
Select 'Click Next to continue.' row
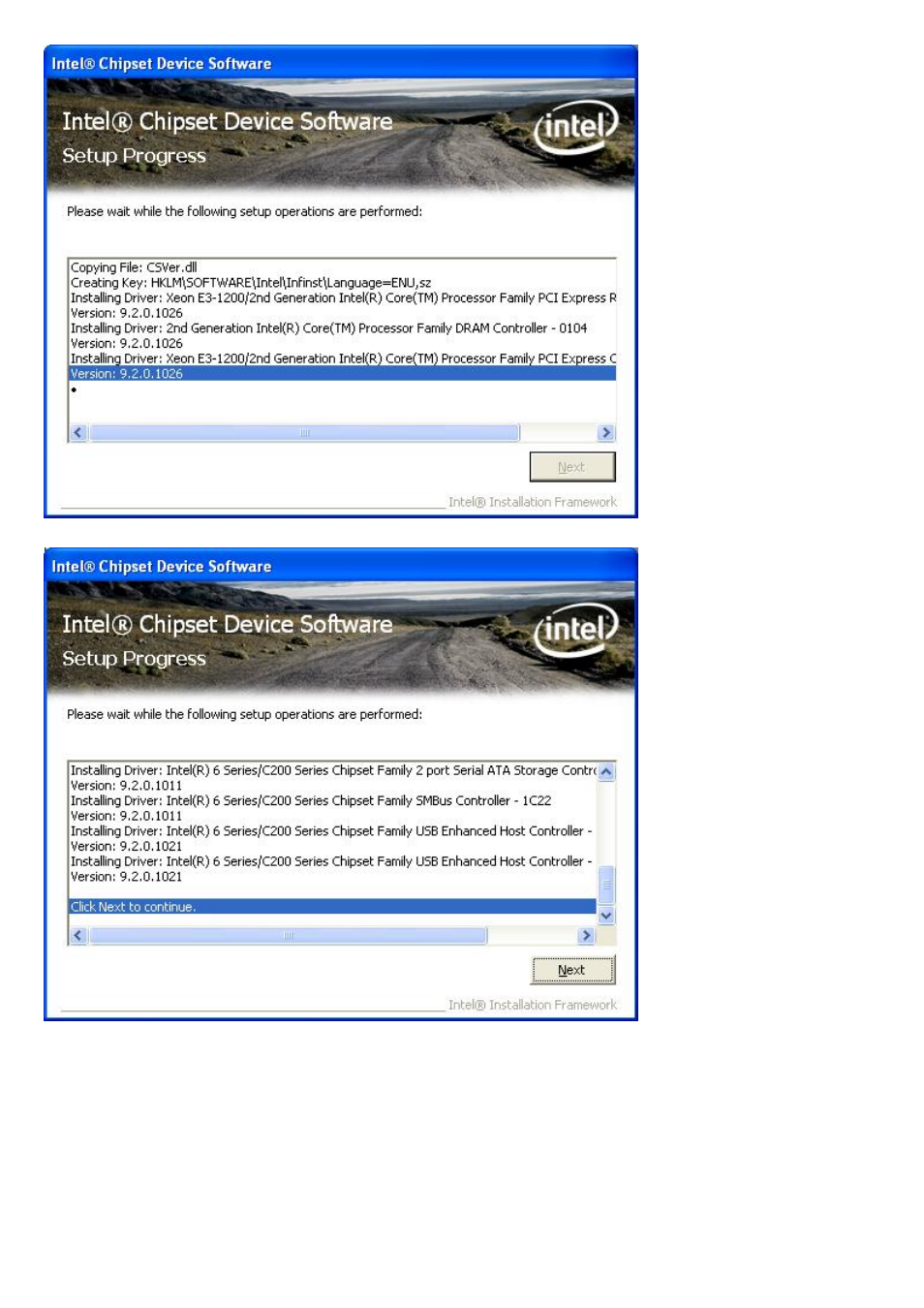pos(332,907)
